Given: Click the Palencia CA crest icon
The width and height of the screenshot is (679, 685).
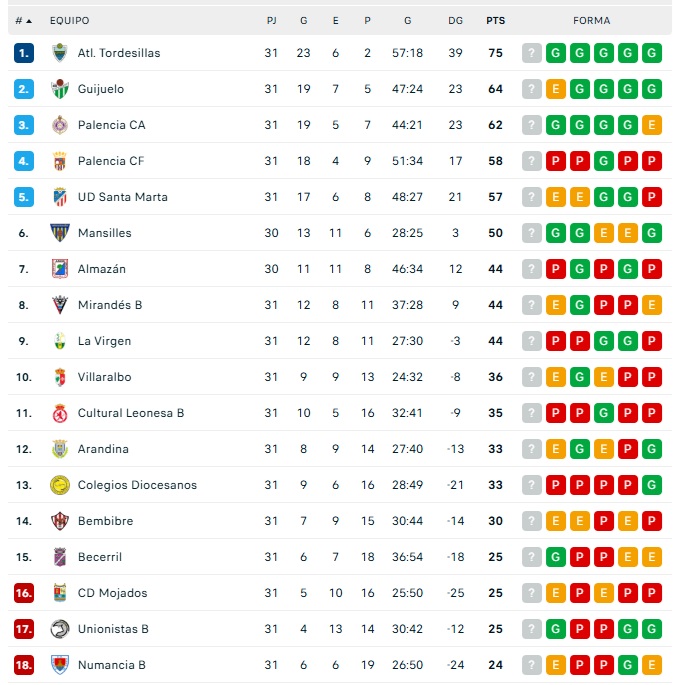Looking at the screenshot, I should (x=60, y=125).
